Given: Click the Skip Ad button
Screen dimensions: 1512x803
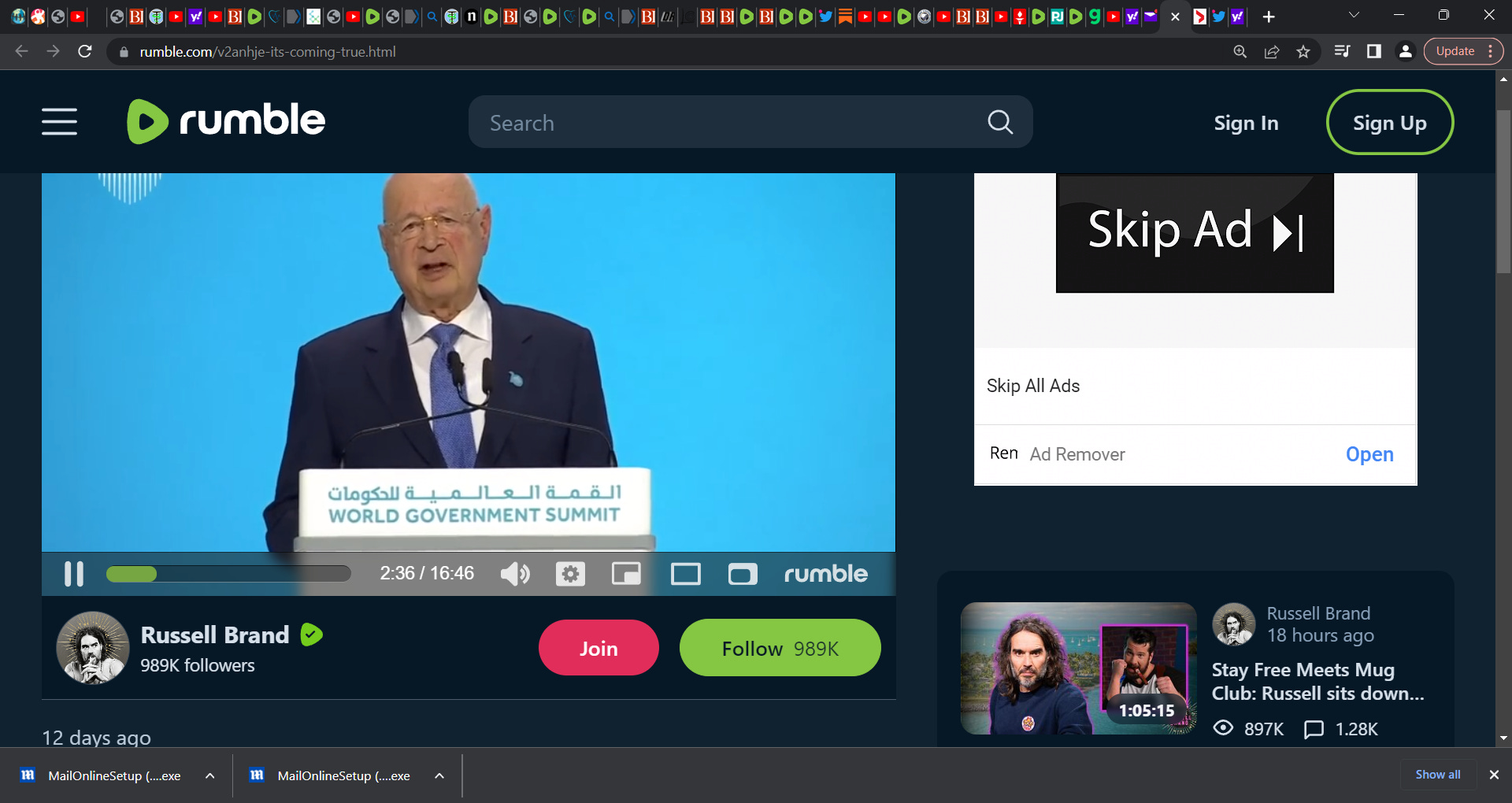Looking at the screenshot, I should tap(1195, 233).
